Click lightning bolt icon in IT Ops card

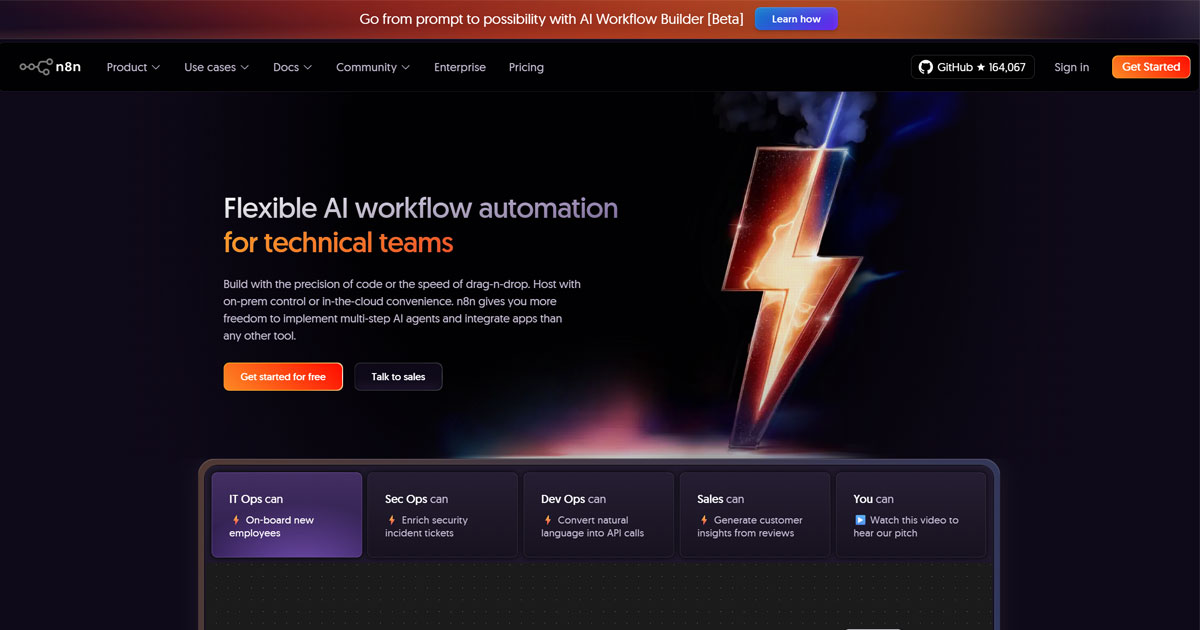(236, 520)
